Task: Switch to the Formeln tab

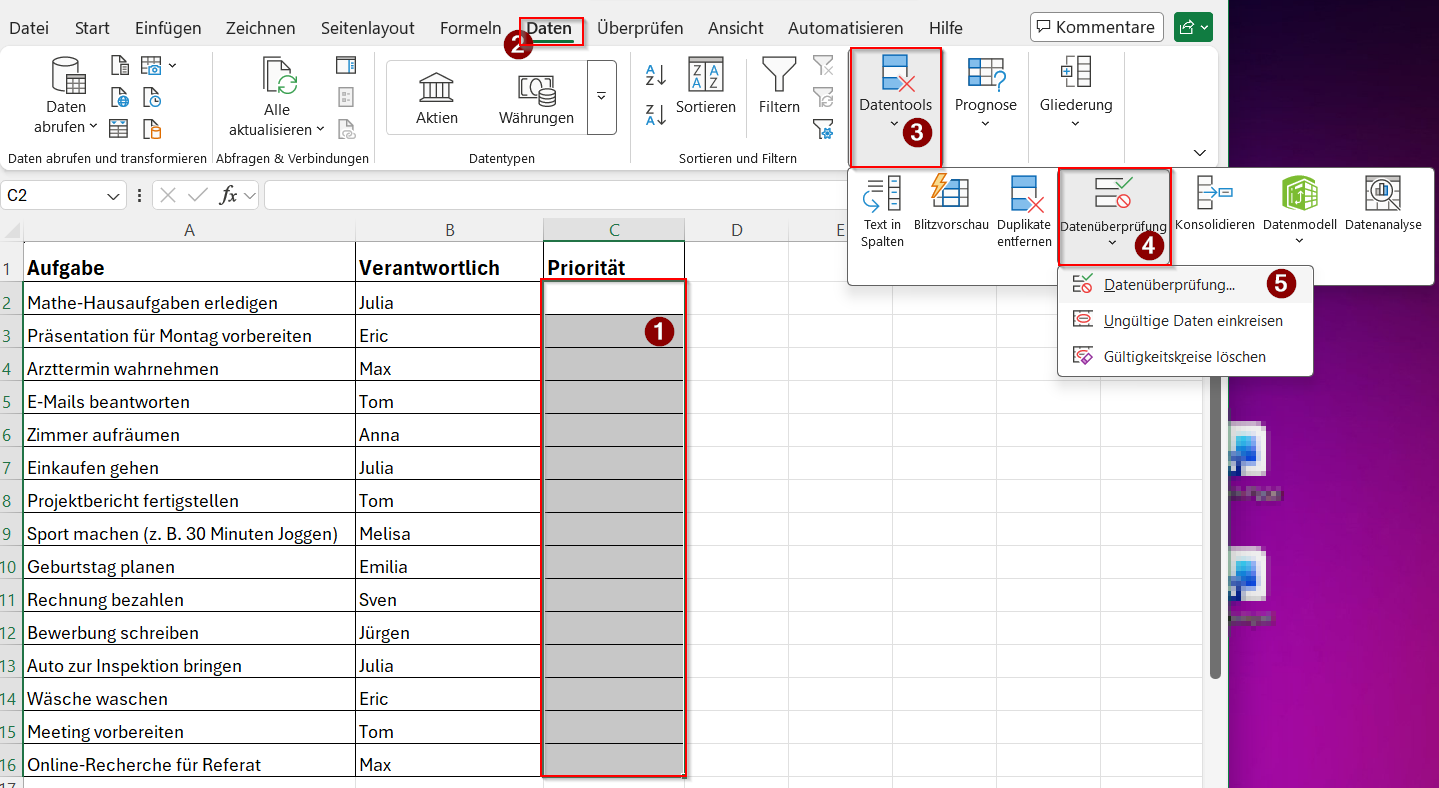Action: tap(470, 28)
